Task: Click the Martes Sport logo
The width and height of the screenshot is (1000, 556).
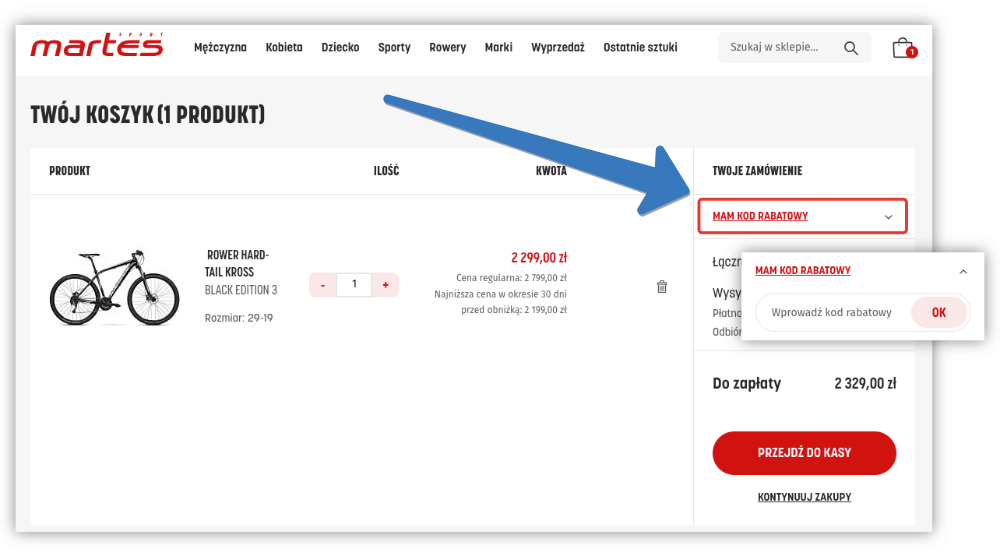Action: pos(96,46)
